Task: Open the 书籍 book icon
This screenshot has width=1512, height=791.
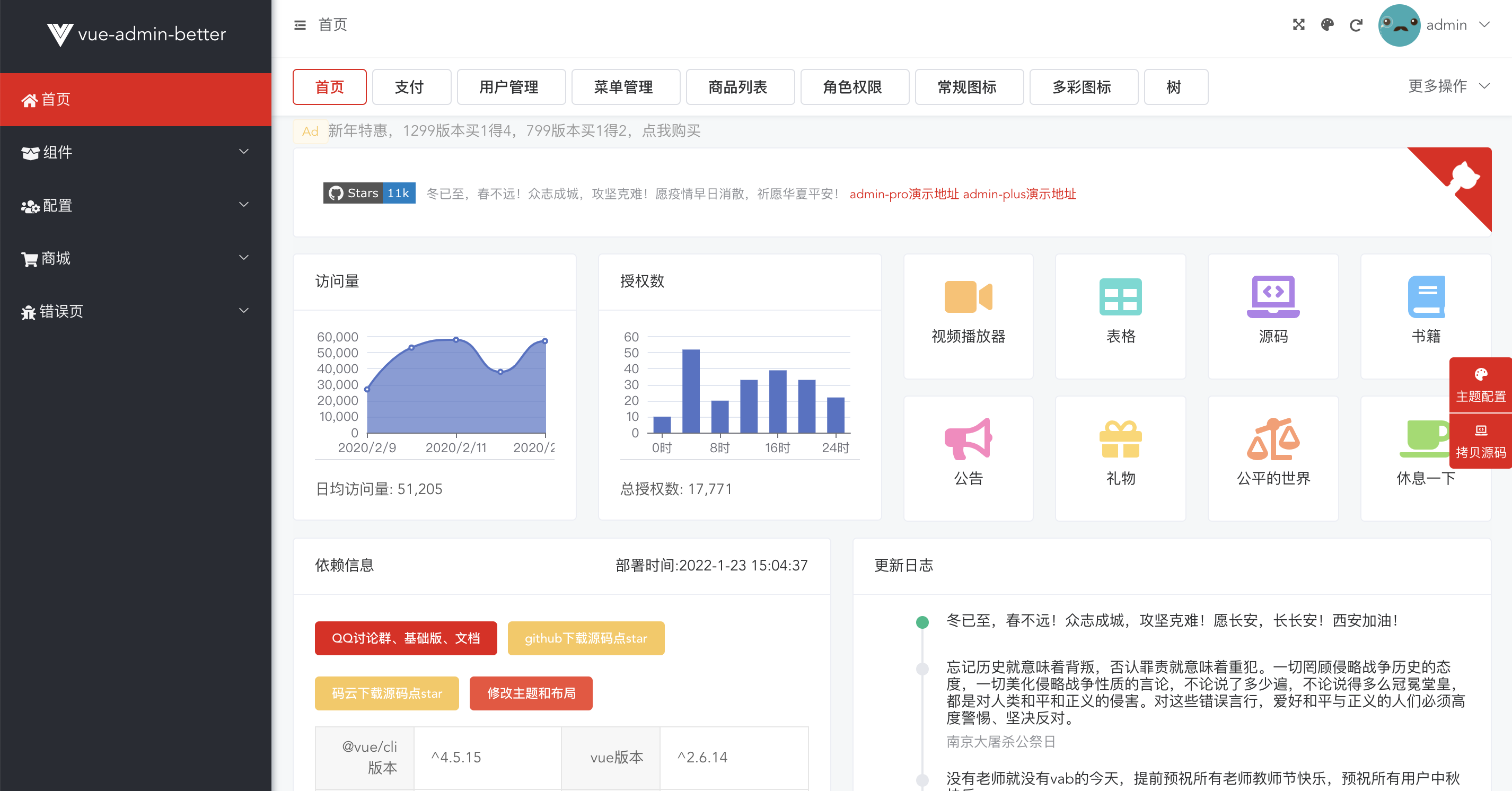Action: tap(1426, 297)
